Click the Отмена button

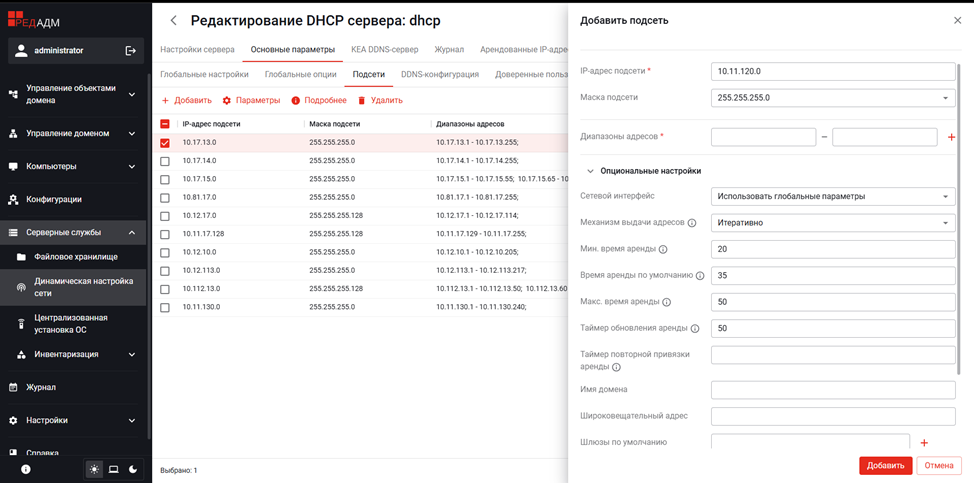coord(939,466)
